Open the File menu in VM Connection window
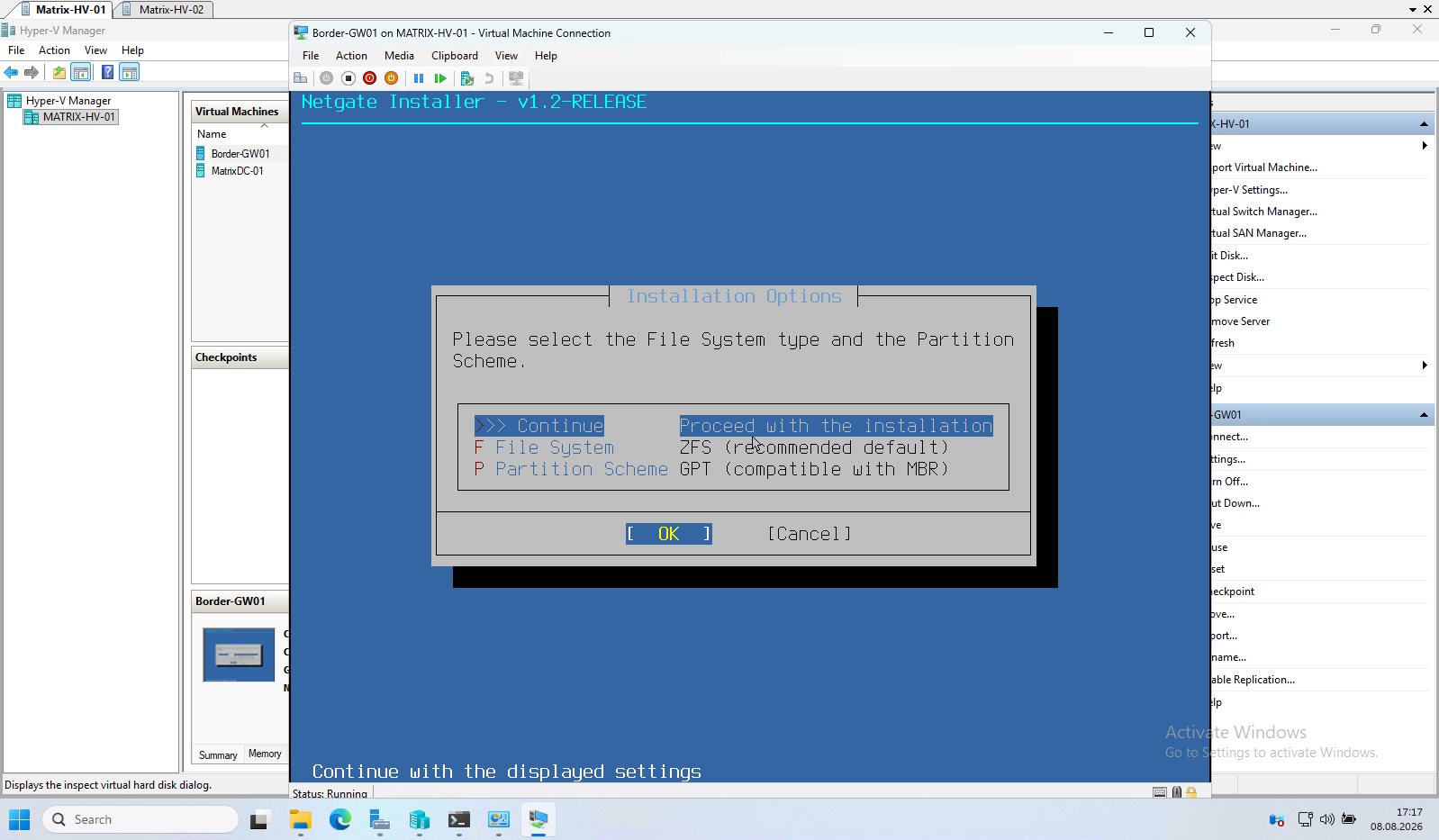The width and height of the screenshot is (1439, 840). click(x=311, y=56)
